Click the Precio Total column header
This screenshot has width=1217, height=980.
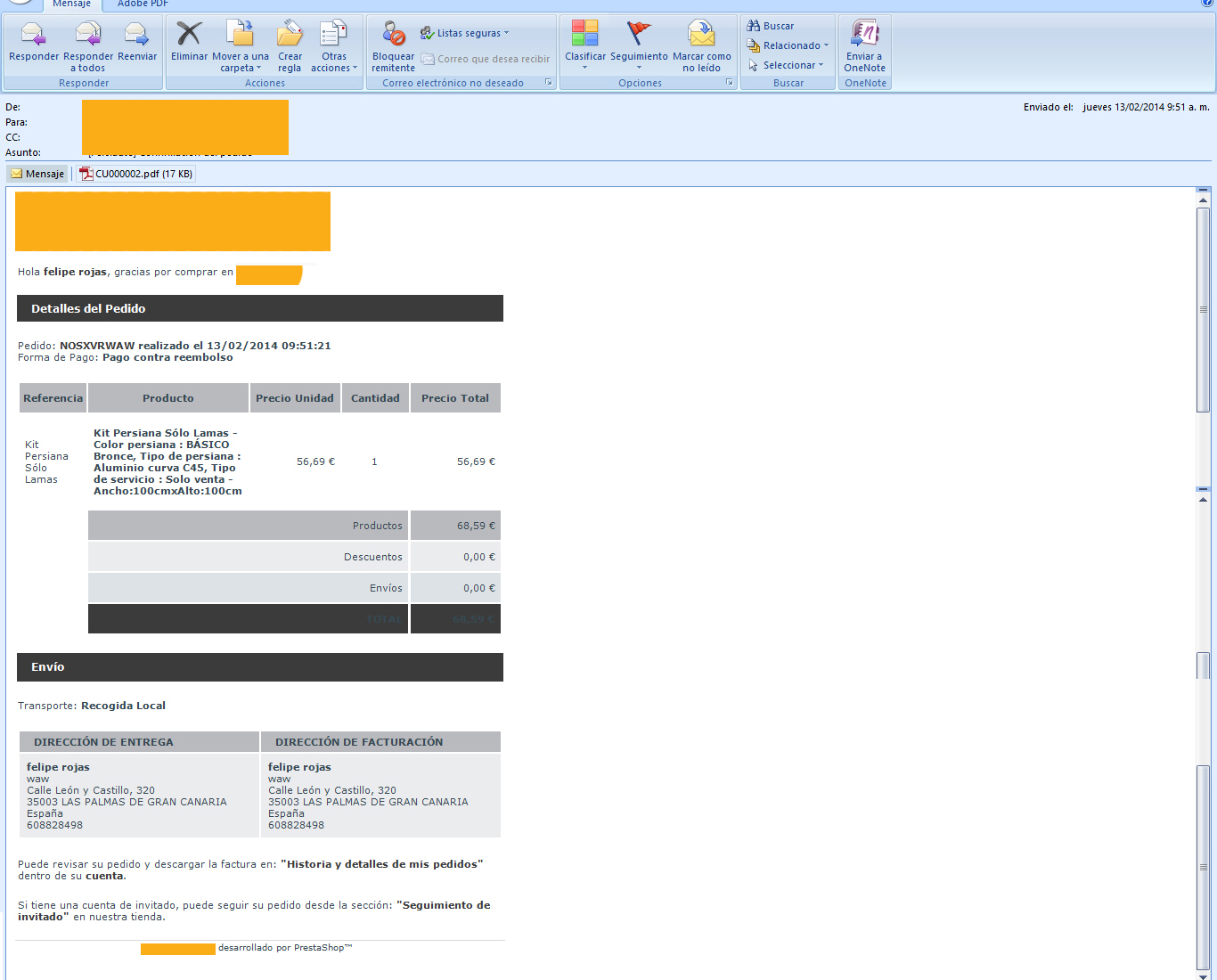tap(455, 398)
